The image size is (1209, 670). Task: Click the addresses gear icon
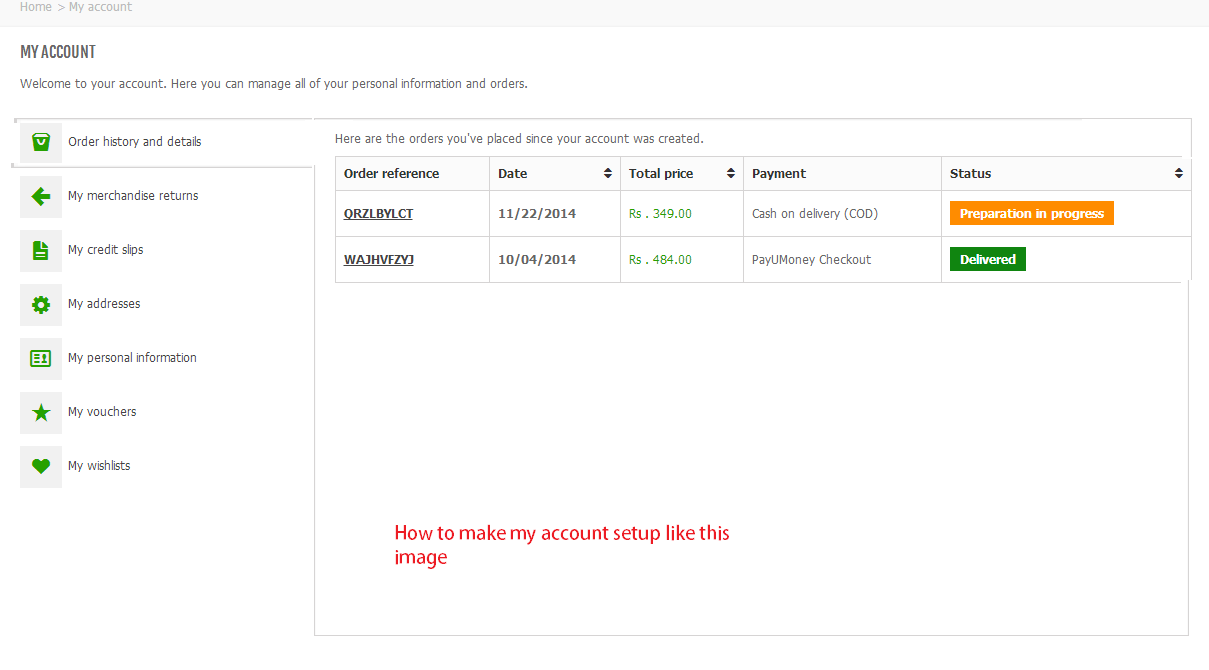click(x=41, y=304)
